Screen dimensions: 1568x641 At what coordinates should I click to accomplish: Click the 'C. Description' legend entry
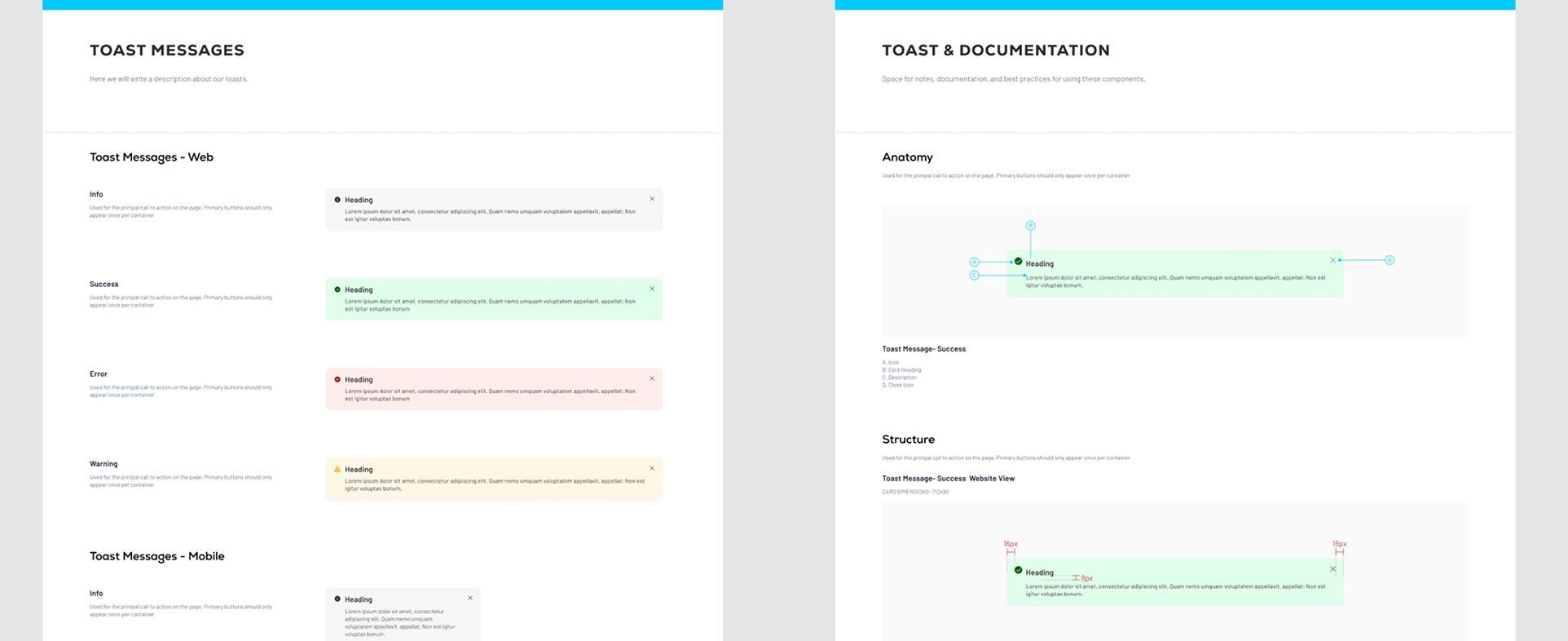[899, 378]
